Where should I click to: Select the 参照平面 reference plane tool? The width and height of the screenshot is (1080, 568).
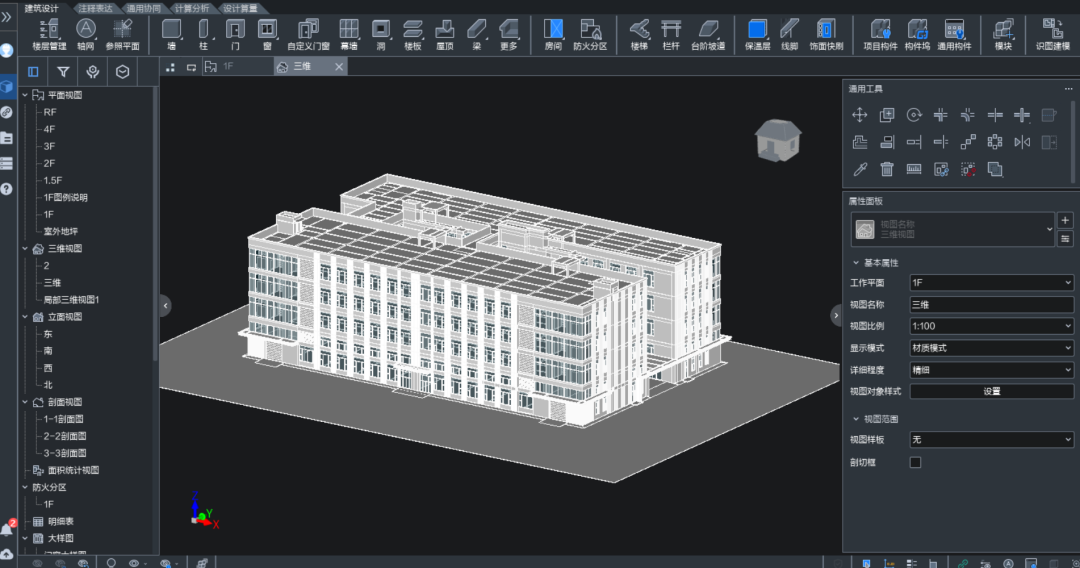[x=122, y=34]
